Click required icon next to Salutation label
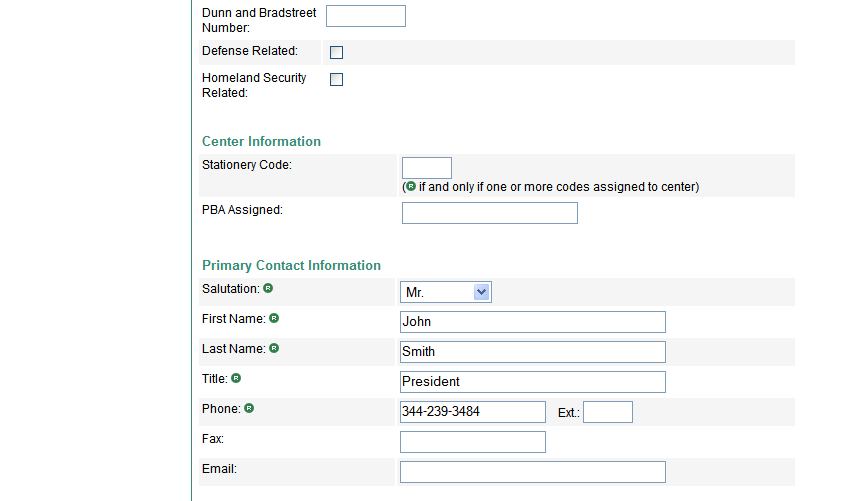 [268, 289]
